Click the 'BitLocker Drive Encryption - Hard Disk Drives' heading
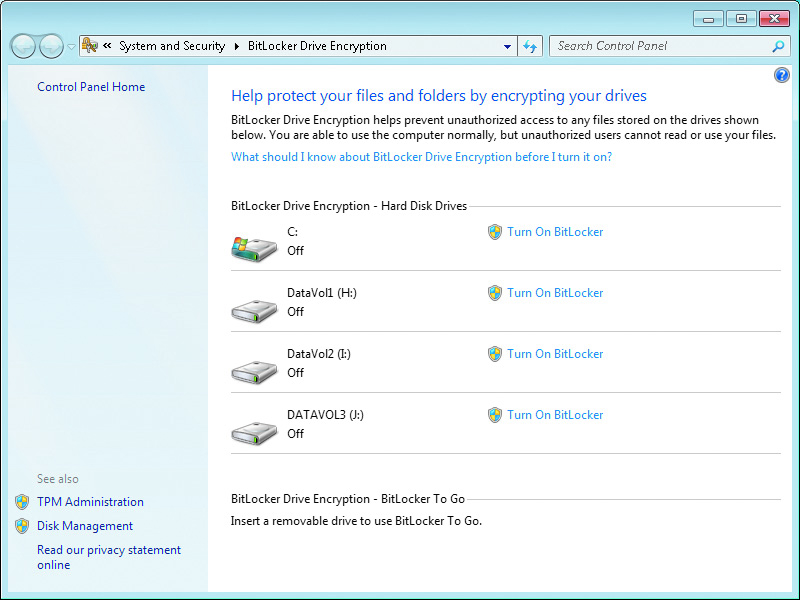The width and height of the screenshot is (800, 600). click(349, 206)
